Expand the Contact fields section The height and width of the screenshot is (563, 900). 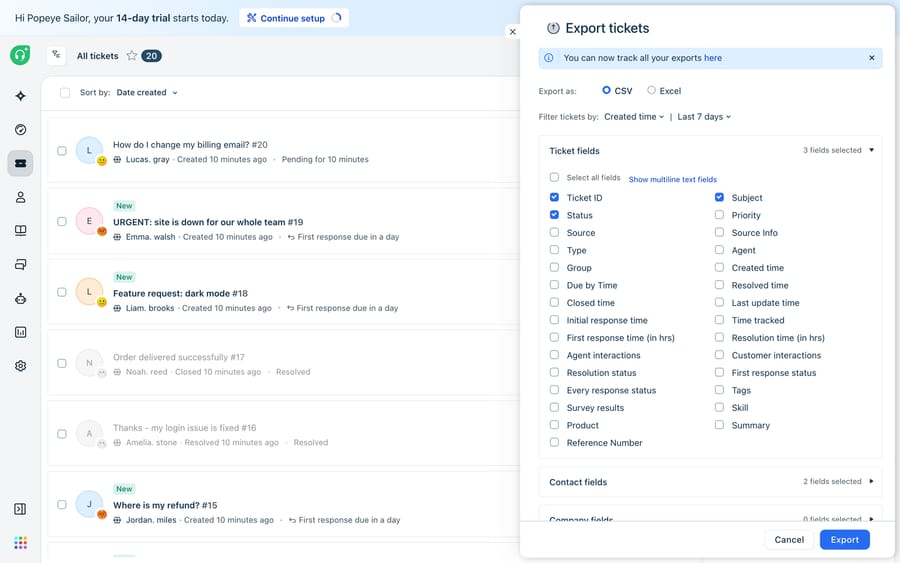coord(871,482)
